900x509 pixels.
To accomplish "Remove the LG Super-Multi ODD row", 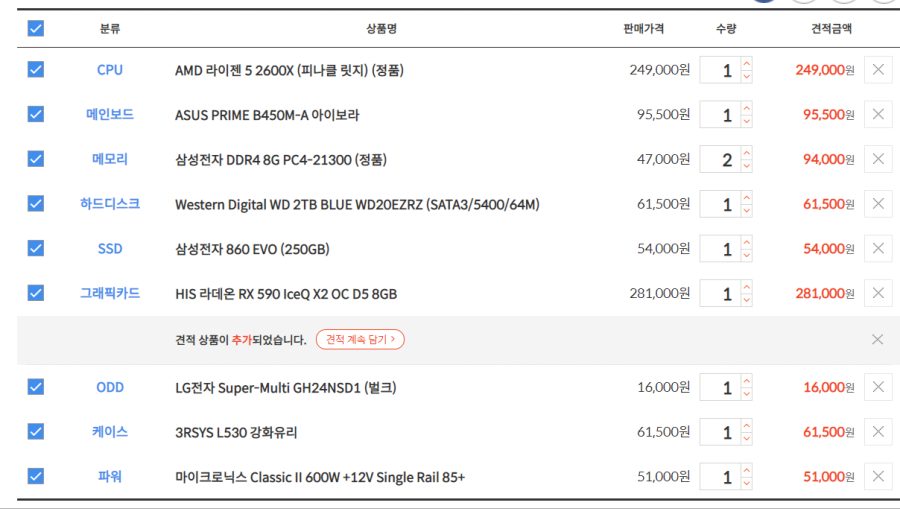I will [x=878, y=387].
